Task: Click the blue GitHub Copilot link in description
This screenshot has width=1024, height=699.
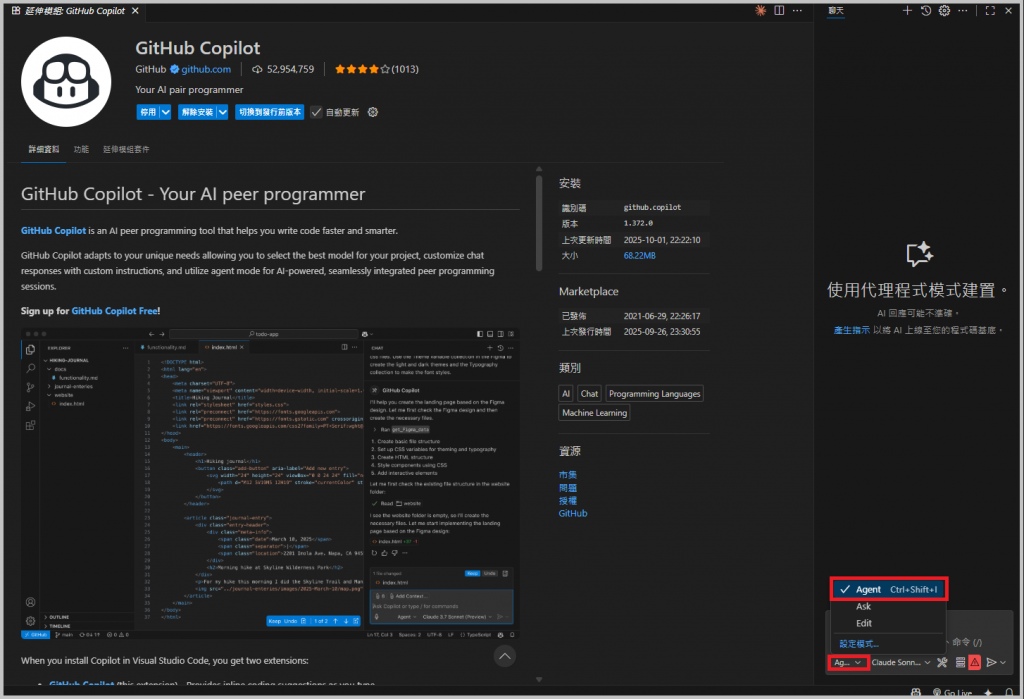Action: 54,231
